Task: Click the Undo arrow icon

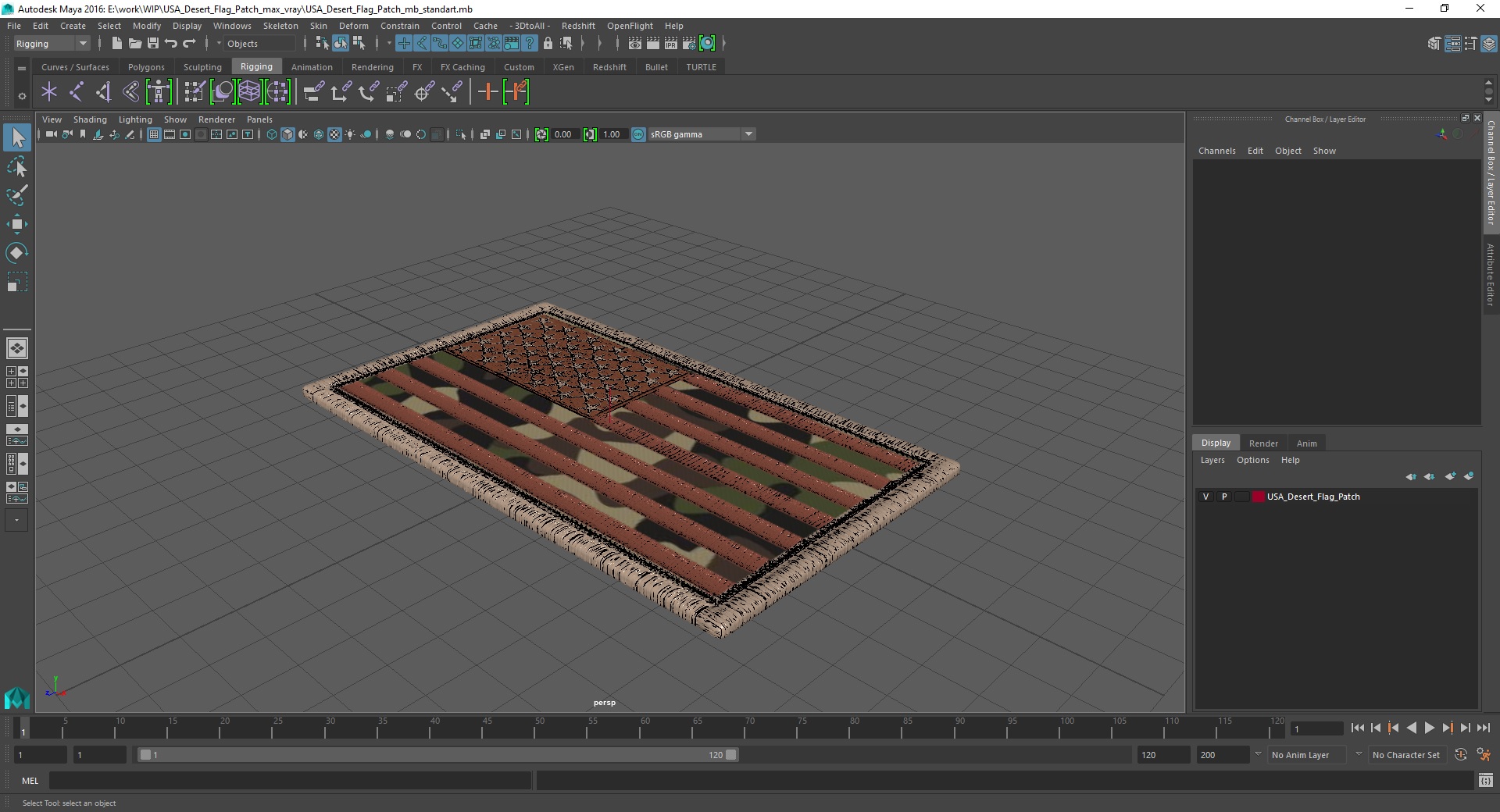Action: [x=171, y=44]
